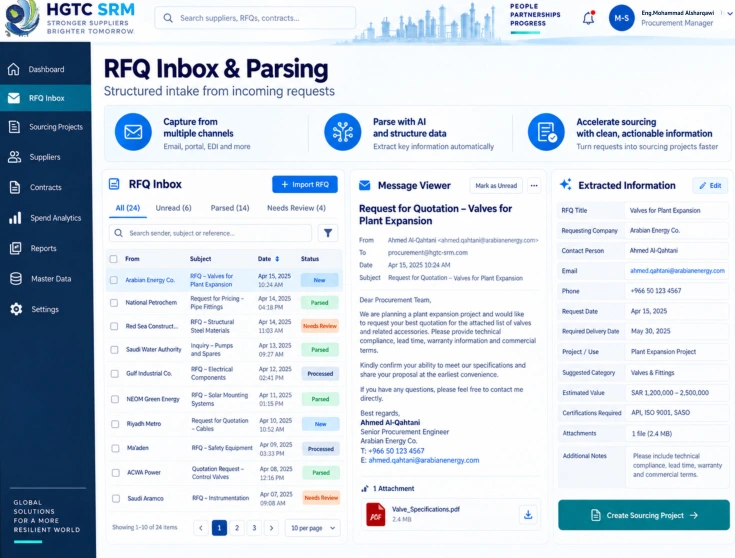Viewport: 735px width, 558px height.
Task: Click the signature phone number link
Action: click(396, 451)
